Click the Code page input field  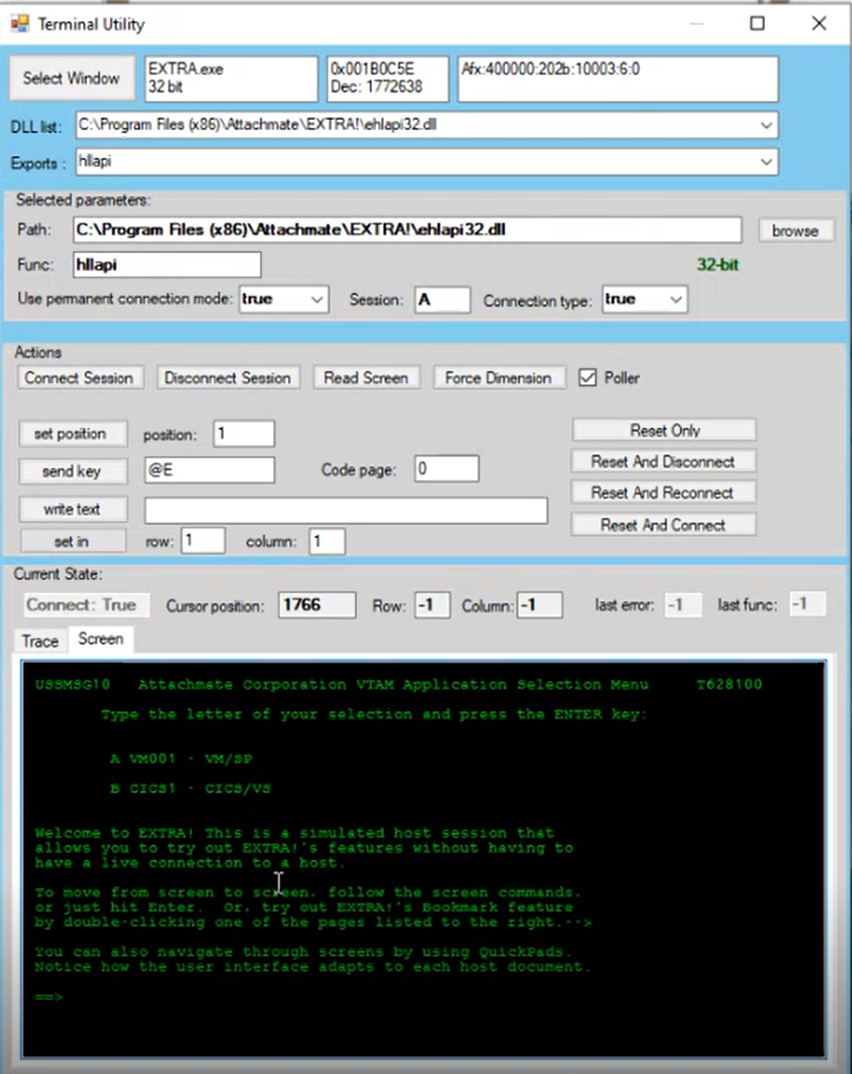click(447, 469)
